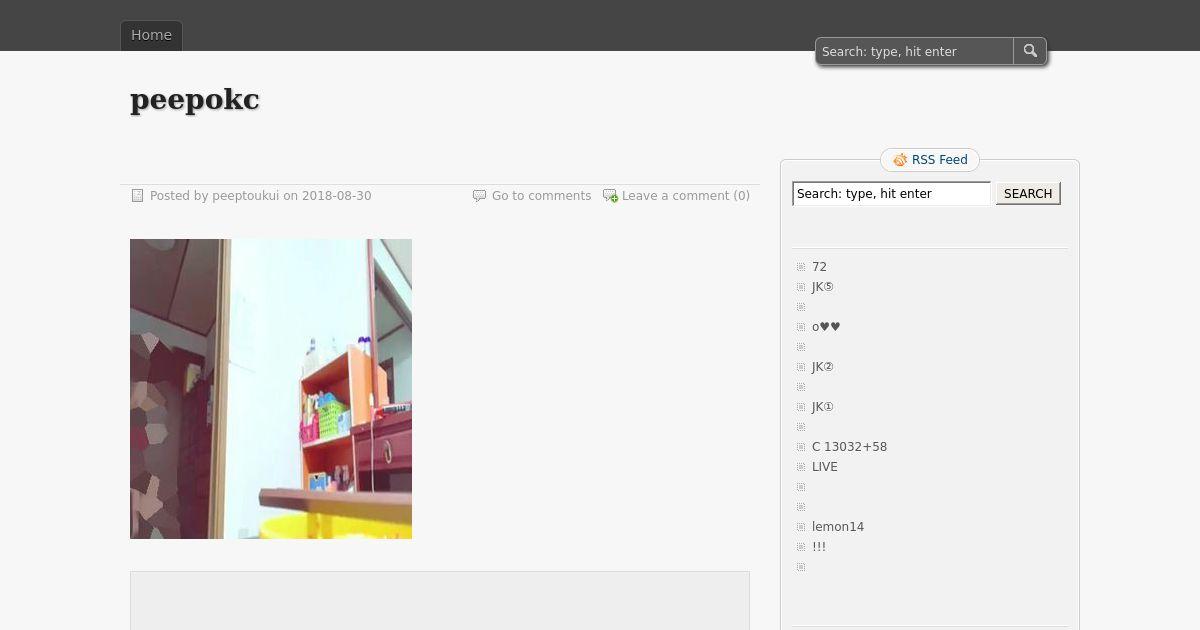Focus the top bar search field
1200x630 pixels.
click(914, 51)
